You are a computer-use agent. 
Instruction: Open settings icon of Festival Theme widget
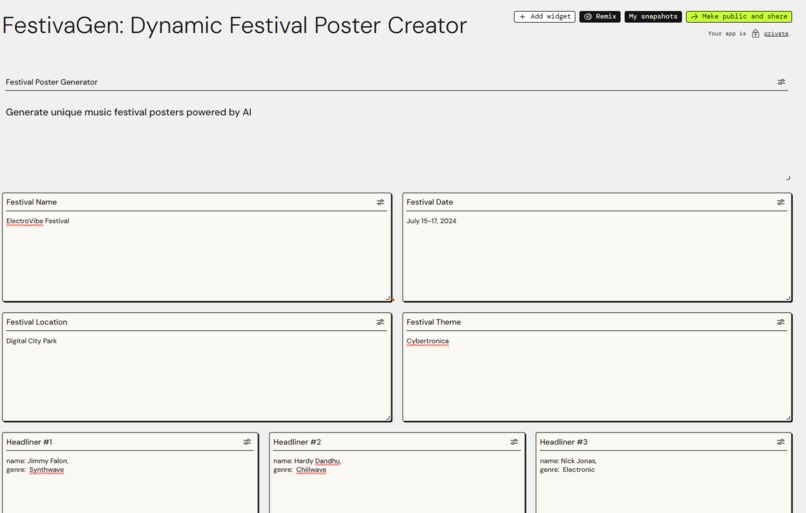click(x=780, y=322)
